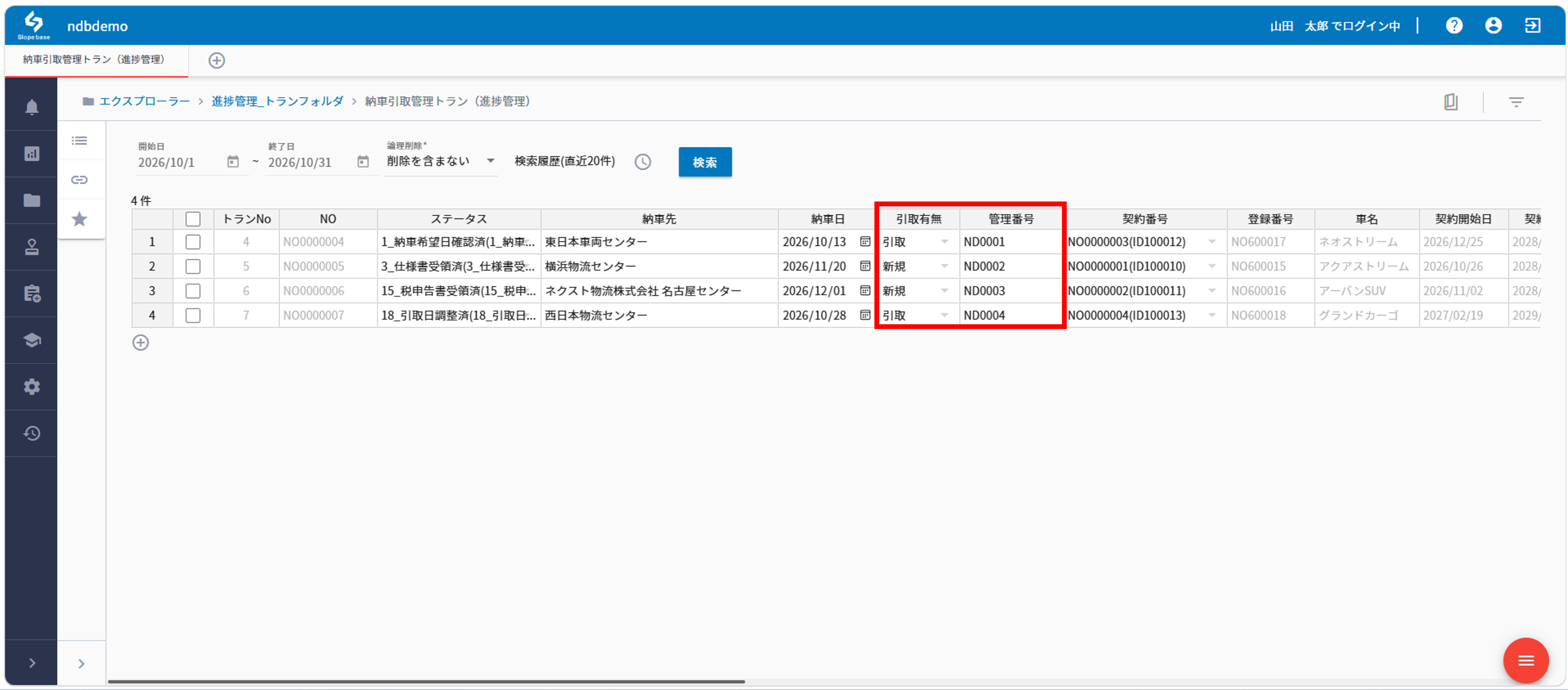Expand the side panel with its bottom chevron
Image resolution: width=1568 pixels, height=690 pixels.
[81, 663]
